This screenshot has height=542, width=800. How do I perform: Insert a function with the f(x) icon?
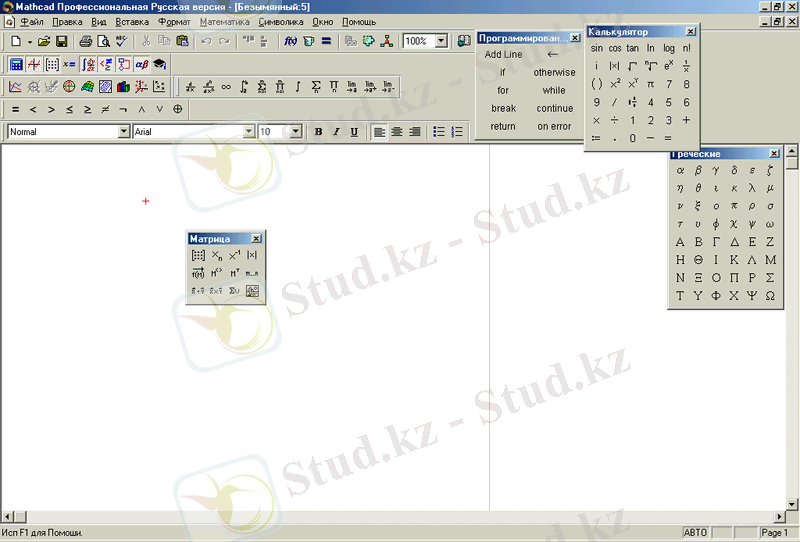290,41
